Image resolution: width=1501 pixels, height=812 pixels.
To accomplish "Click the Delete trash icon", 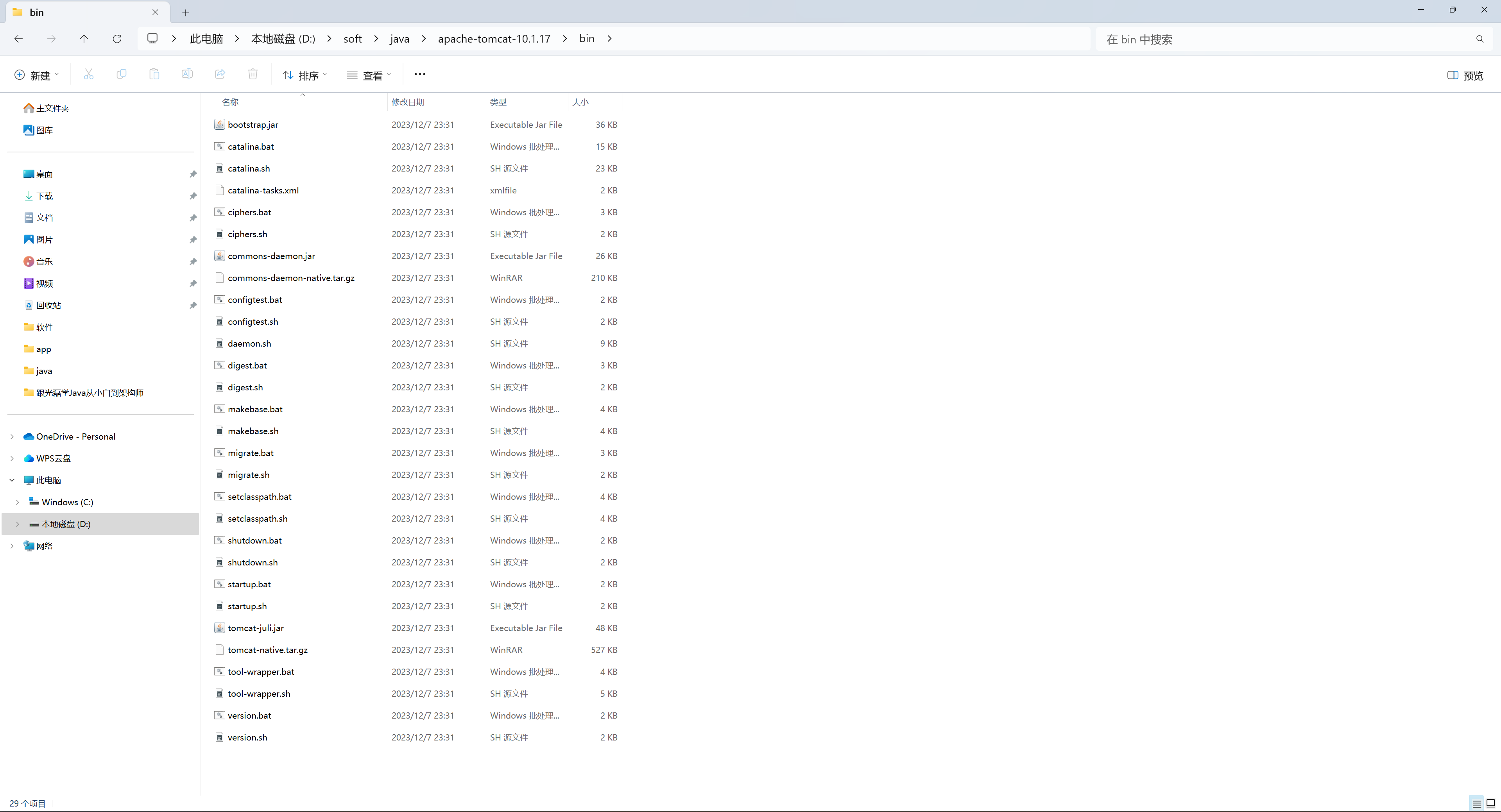I will point(253,74).
